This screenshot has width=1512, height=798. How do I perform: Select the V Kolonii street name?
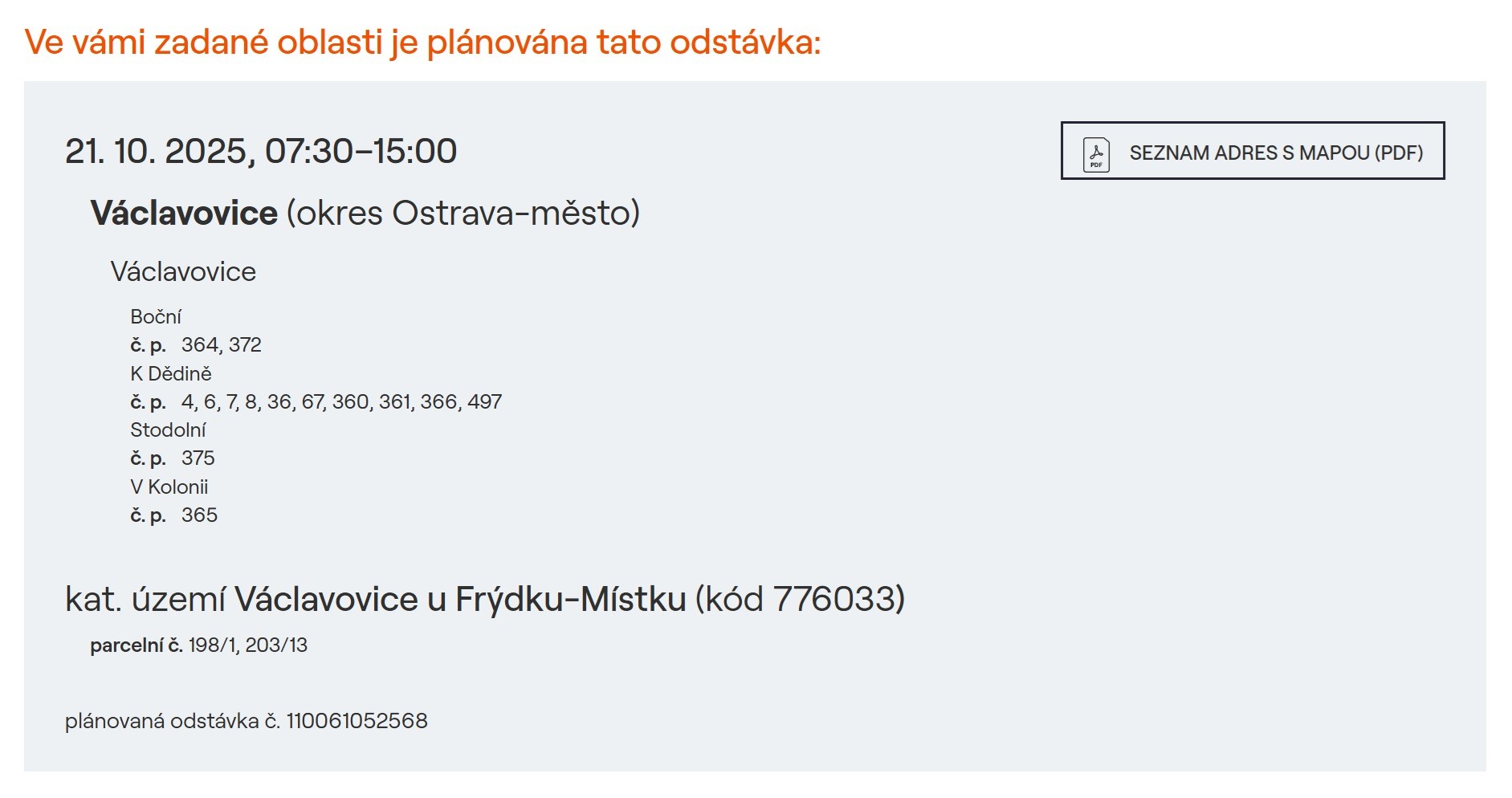(x=169, y=487)
